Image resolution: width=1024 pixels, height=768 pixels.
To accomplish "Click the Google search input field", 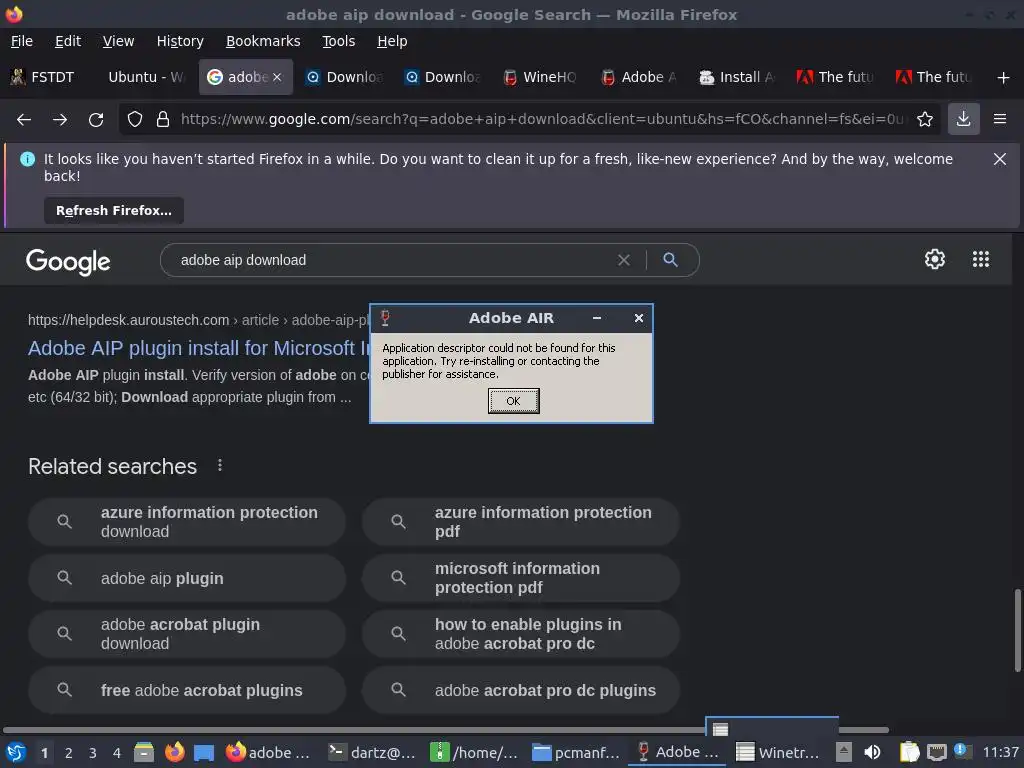I will click(395, 260).
